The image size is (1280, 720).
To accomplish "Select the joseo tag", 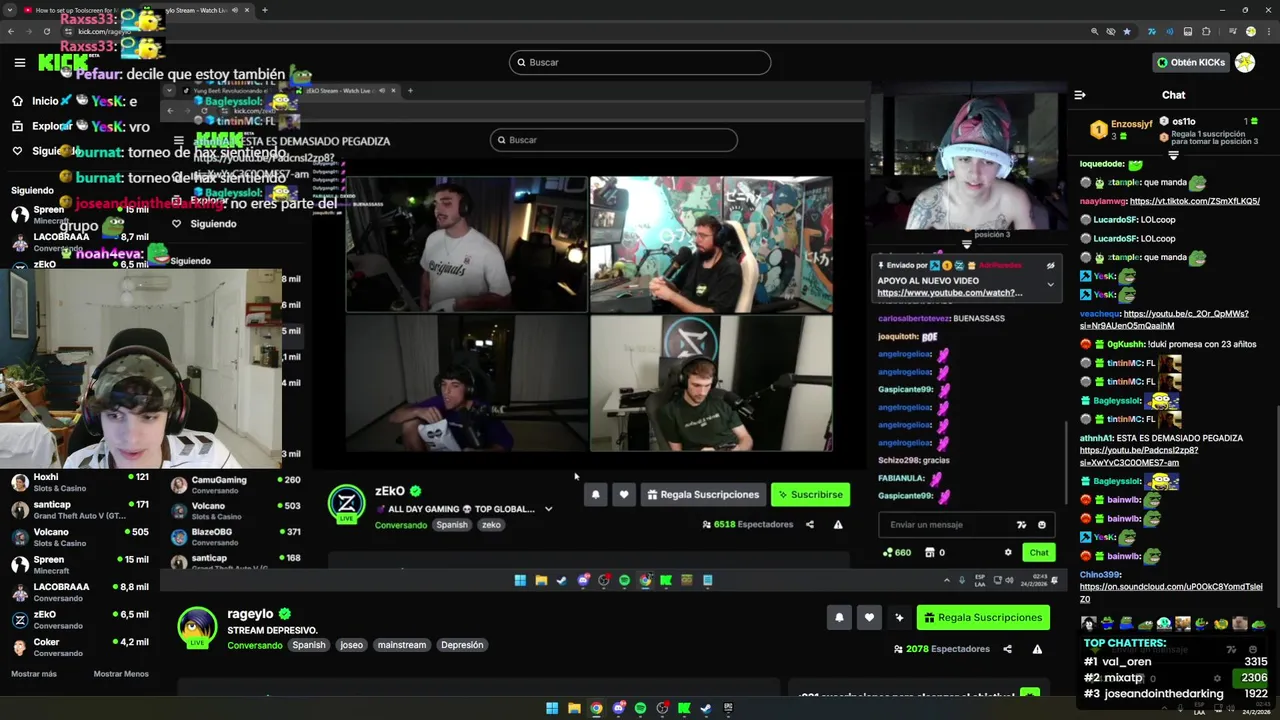I will tap(351, 645).
